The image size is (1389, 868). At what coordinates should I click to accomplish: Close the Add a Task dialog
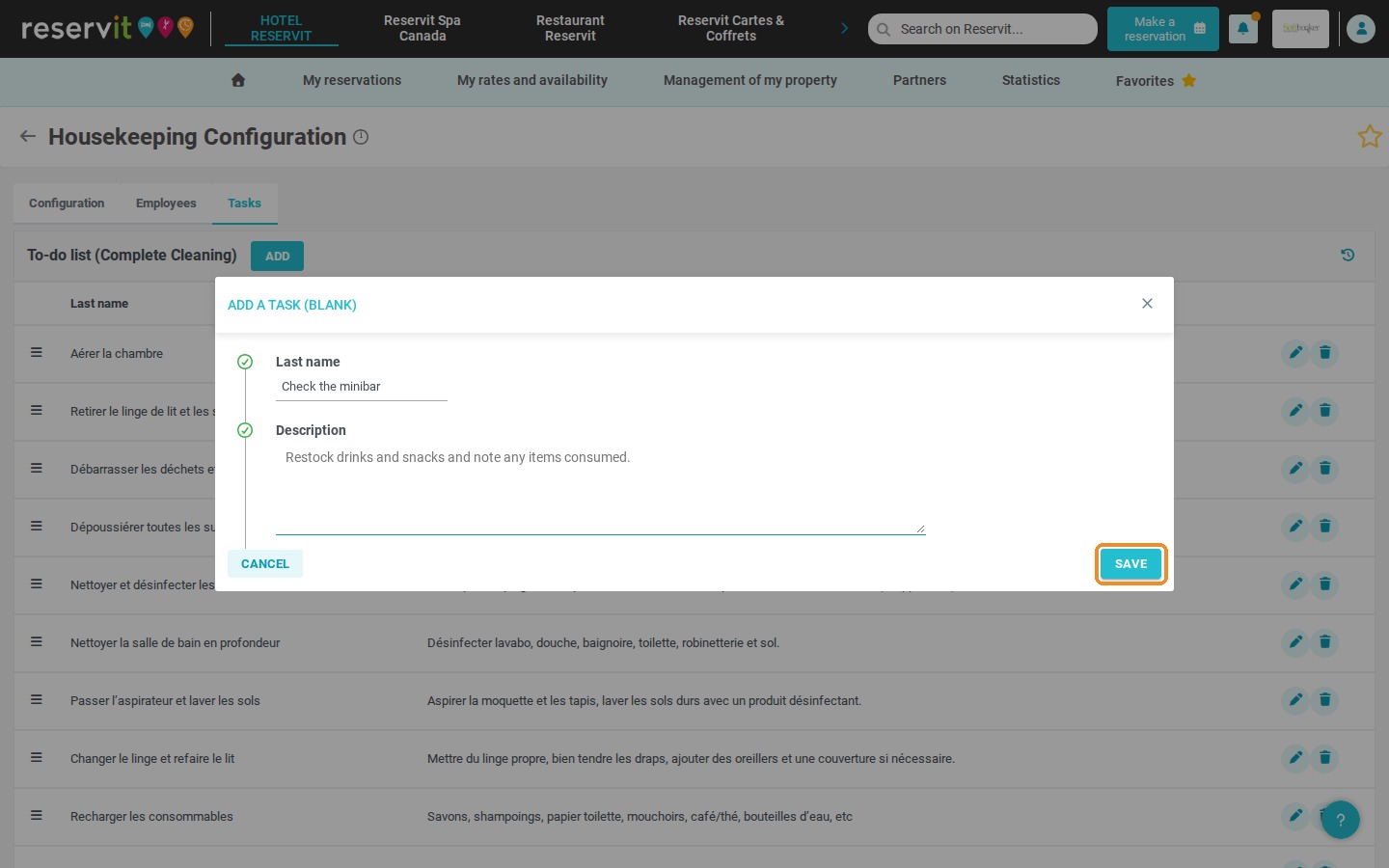point(1147,304)
